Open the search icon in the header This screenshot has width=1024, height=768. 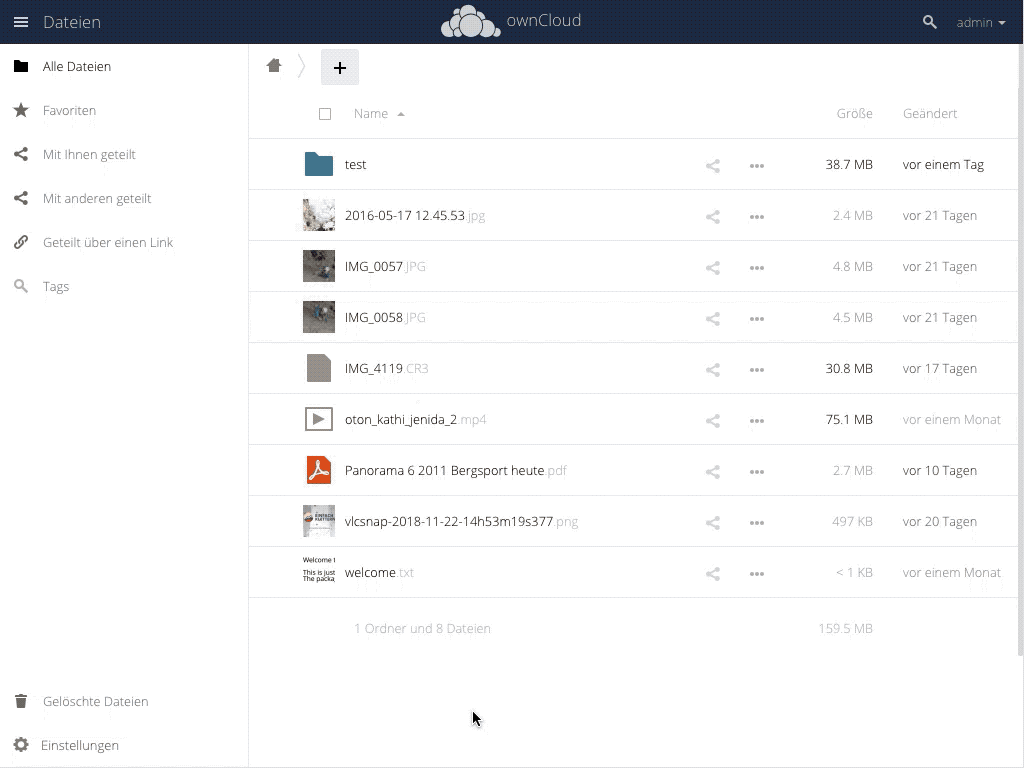coord(929,21)
